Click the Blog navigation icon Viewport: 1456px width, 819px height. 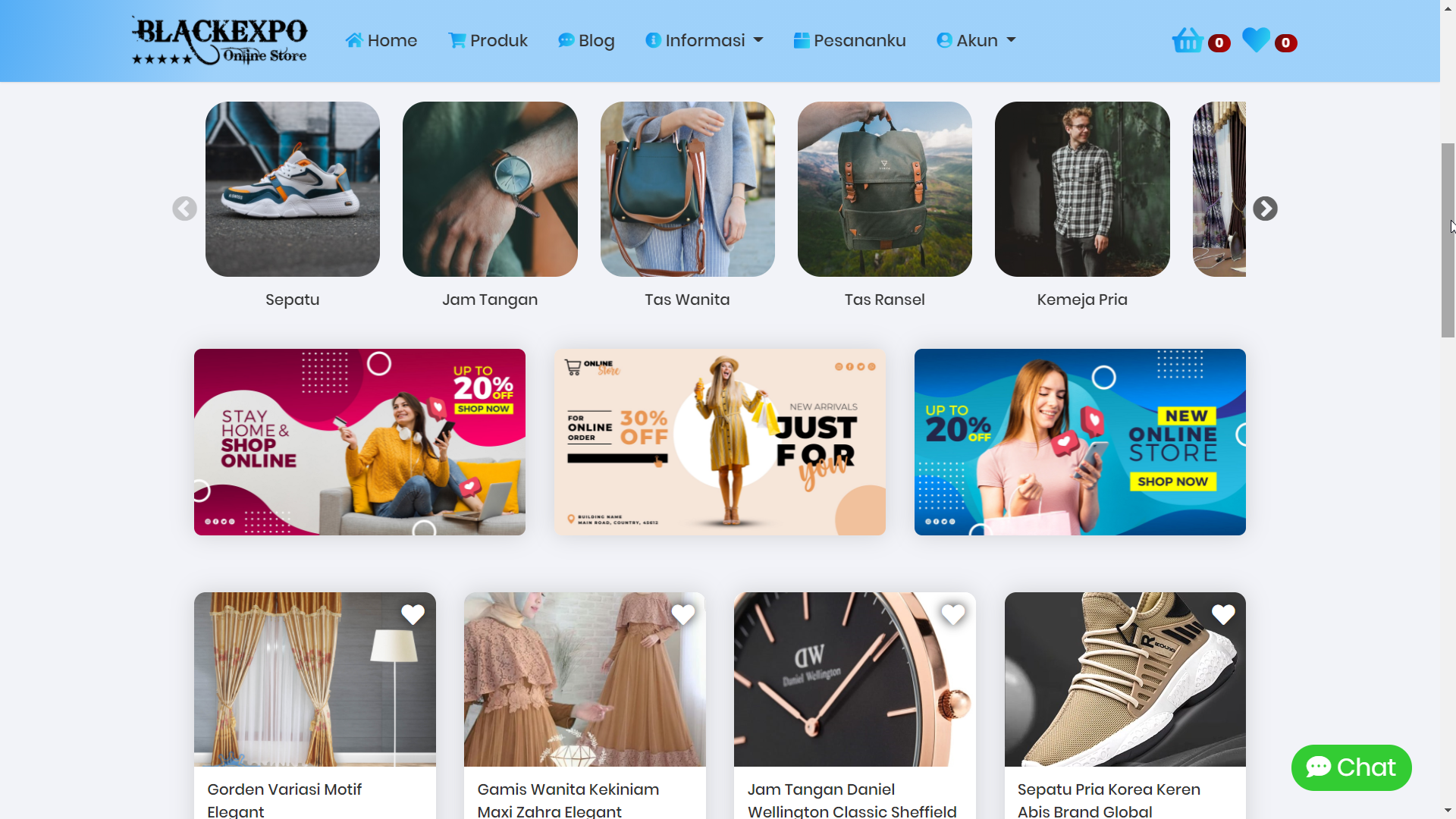click(x=565, y=40)
